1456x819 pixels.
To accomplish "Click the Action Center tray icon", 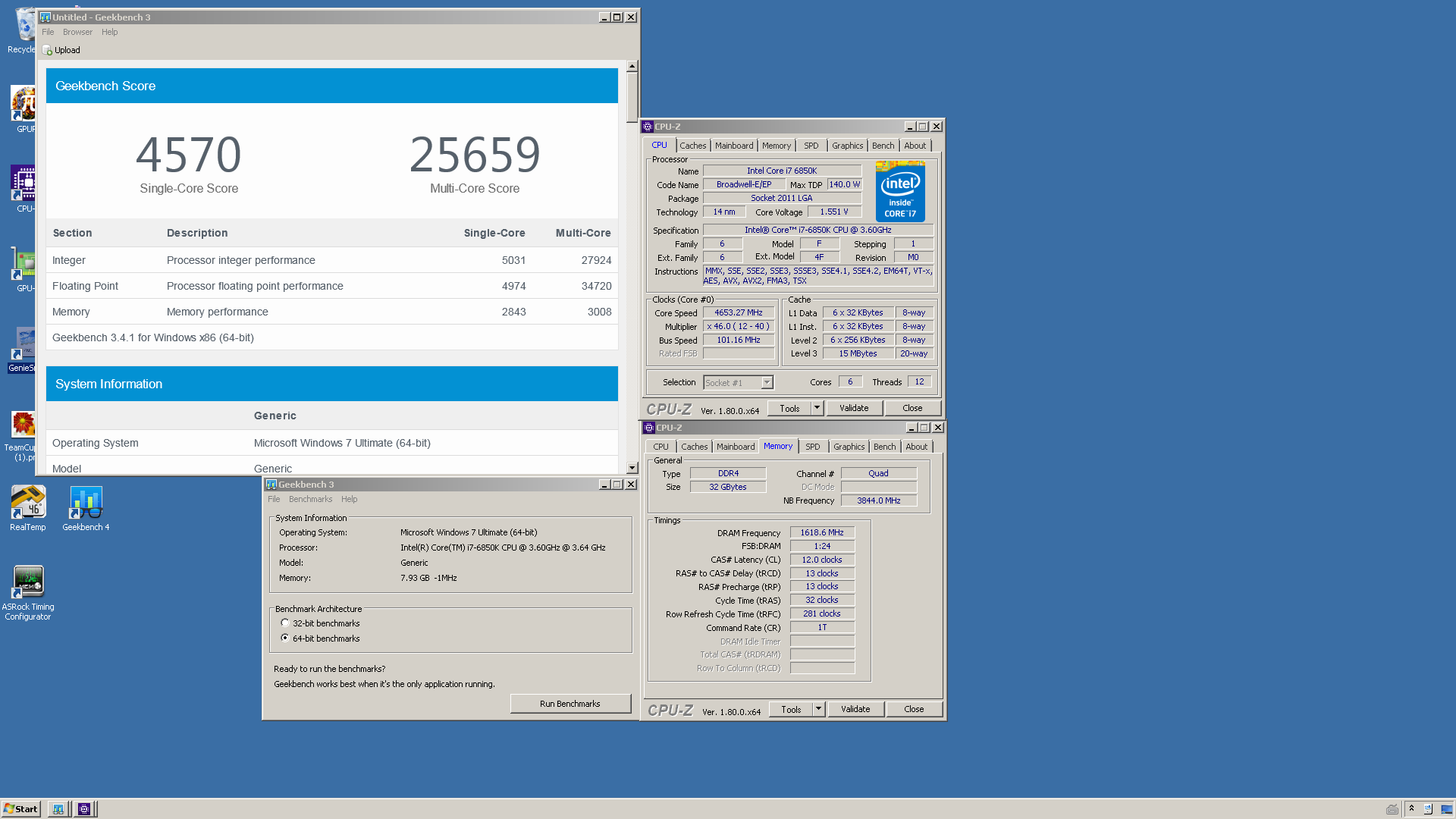I will pos(1429,809).
